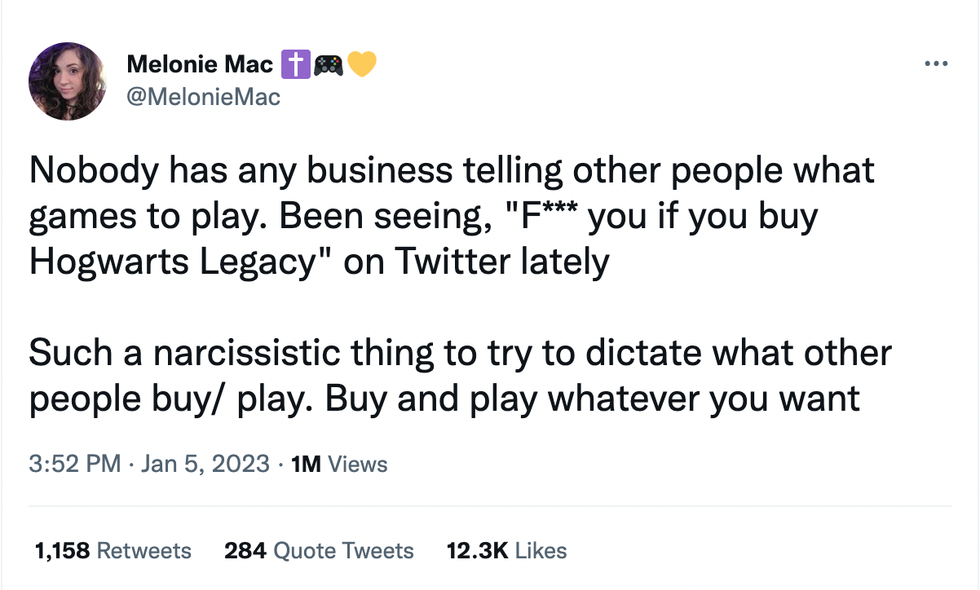Image resolution: width=980 pixels, height=590 pixels.
Task: Click the 3:52 PM timestamp
Action: 75,464
